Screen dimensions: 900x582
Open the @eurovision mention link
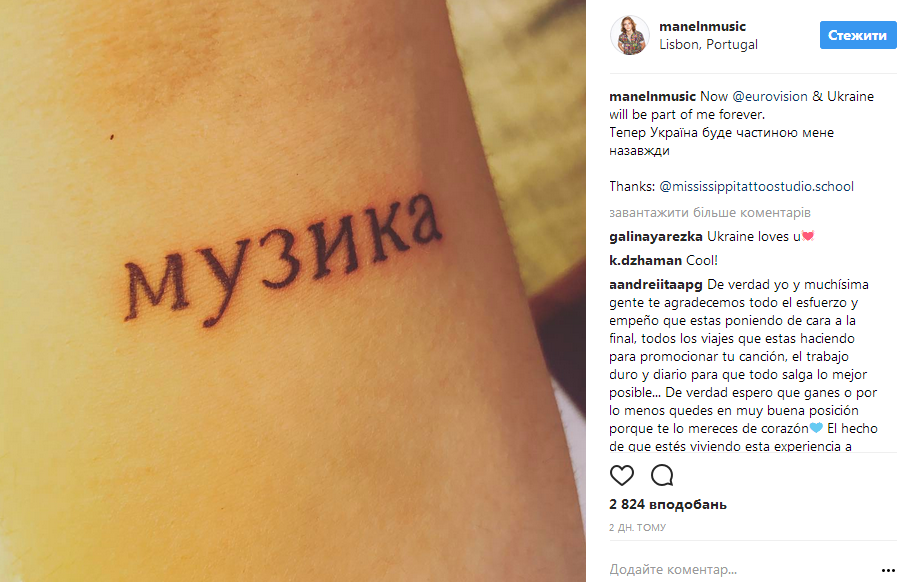coord(770,96)
